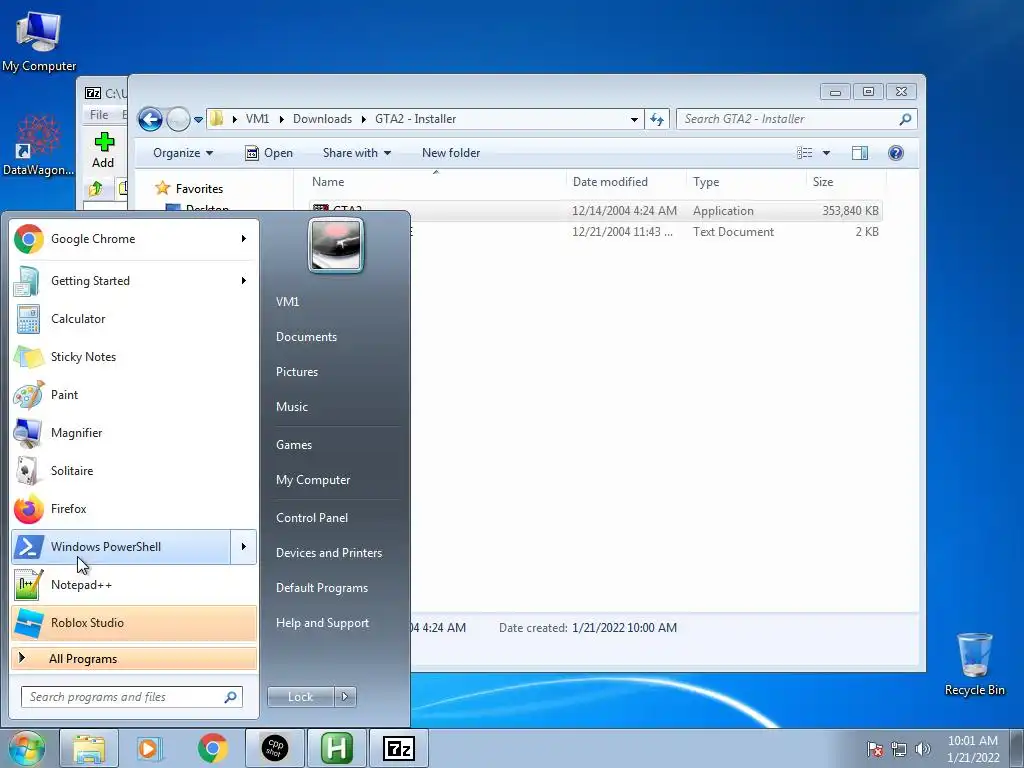Sort files by the Name column
This screenshot has width=1024, height=768.
tap(436, 182)
